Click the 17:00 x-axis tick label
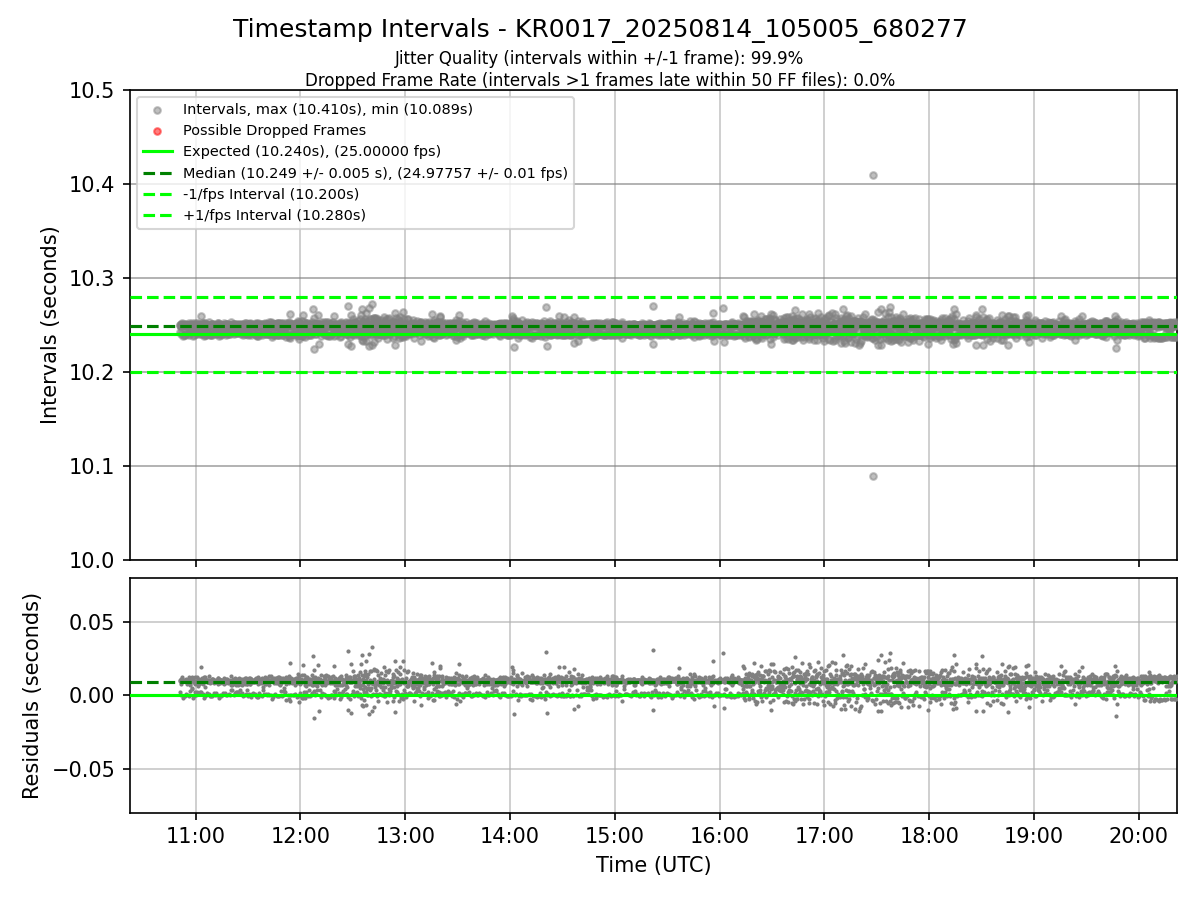Viewport: 1200px width, 900px height. pyautogui.click(x=824, y=835)
